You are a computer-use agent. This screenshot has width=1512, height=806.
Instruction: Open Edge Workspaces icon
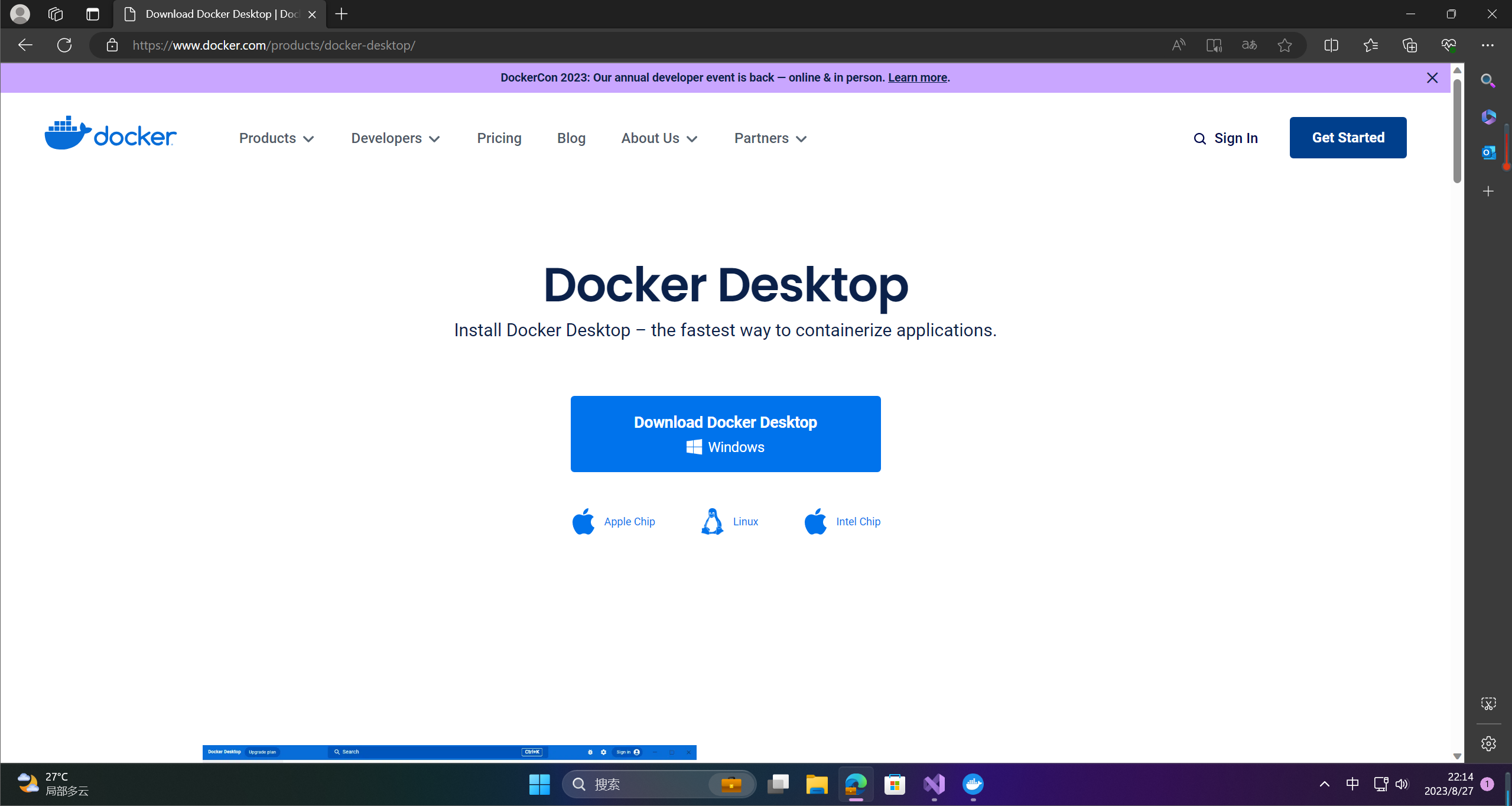pyautogui.click(x=56, y=14)
